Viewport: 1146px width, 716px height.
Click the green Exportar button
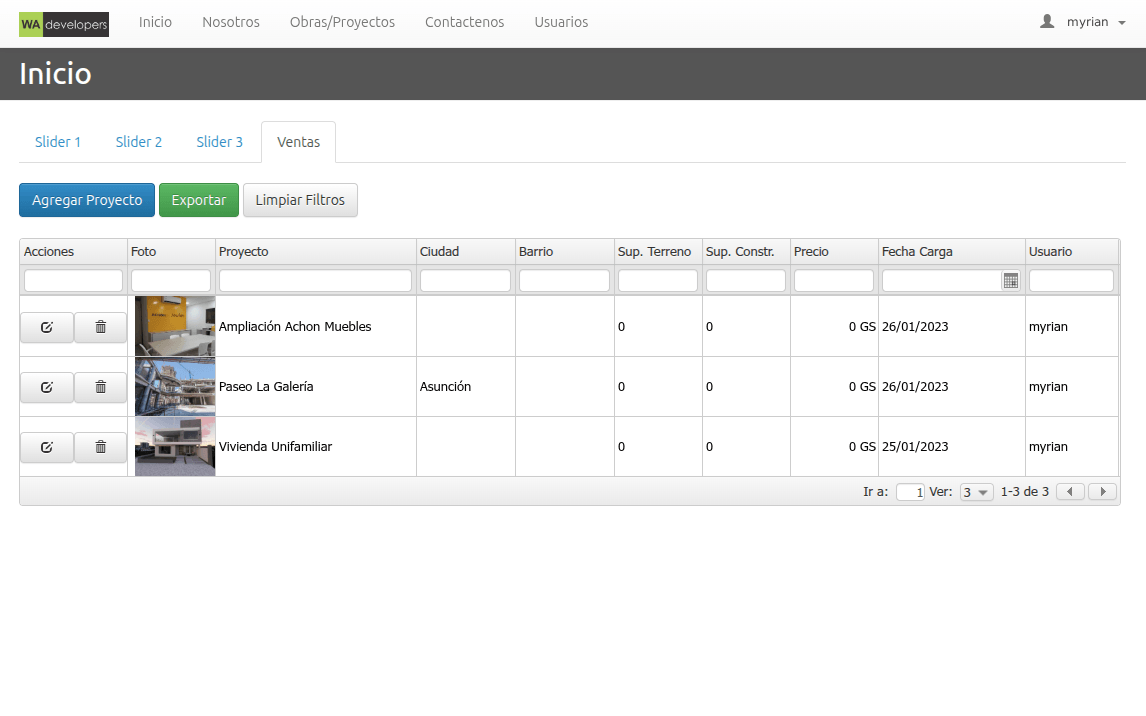199,200
